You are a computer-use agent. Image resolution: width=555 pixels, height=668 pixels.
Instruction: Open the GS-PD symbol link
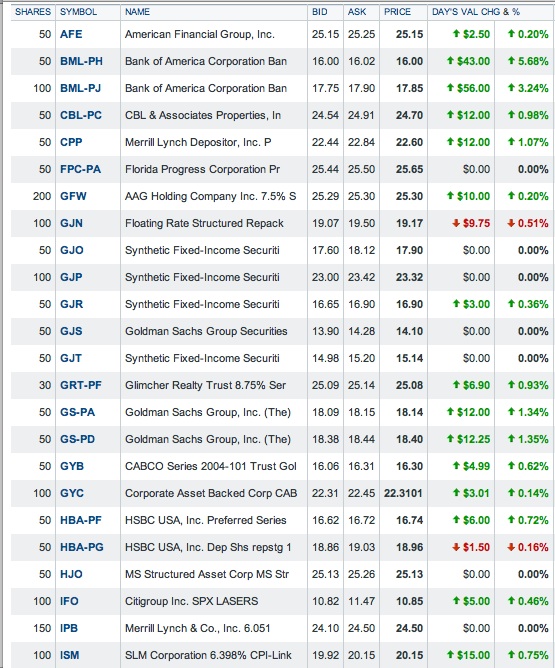point(78,439)
